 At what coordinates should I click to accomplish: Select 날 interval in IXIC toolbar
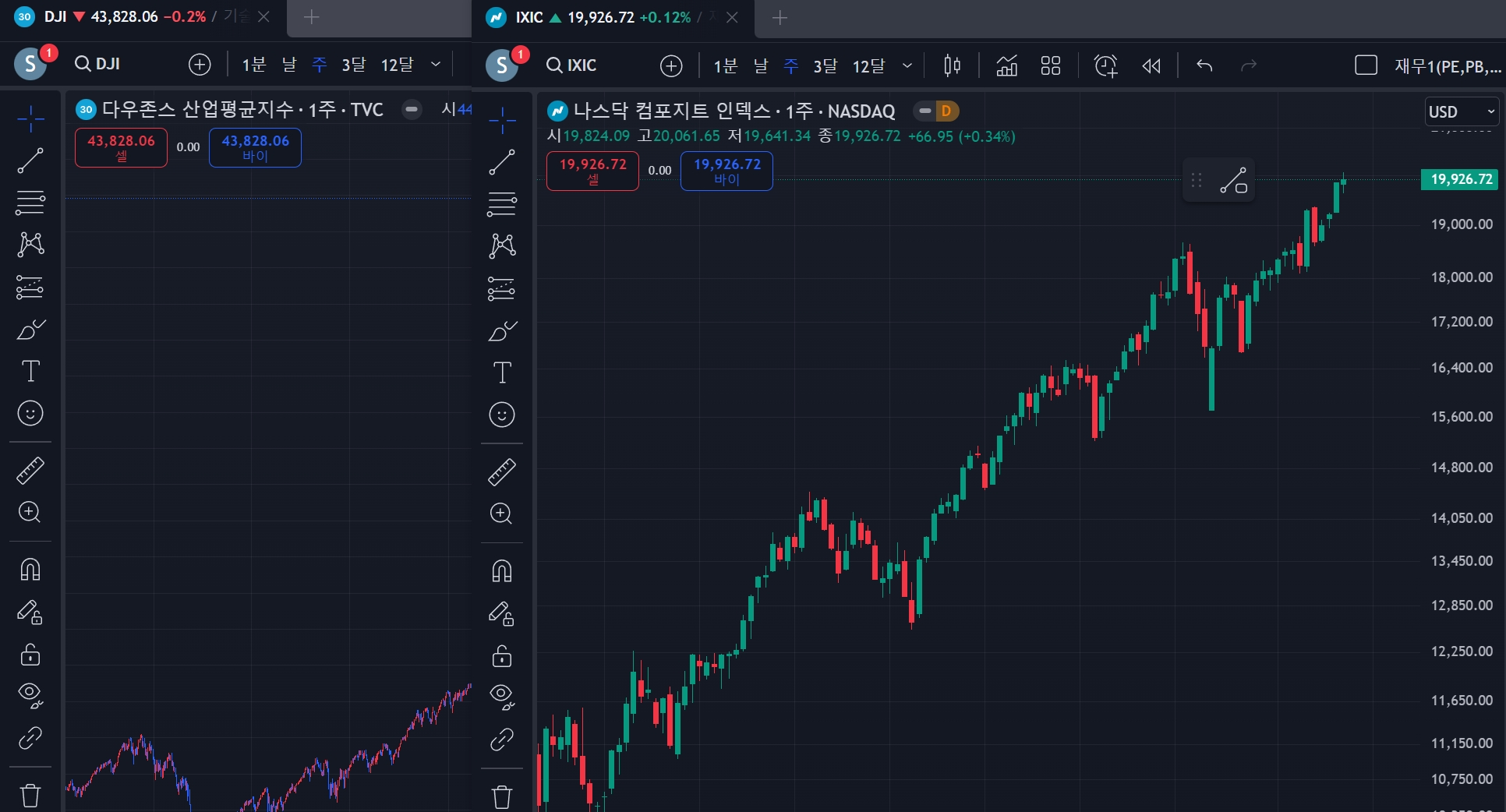click(761, 65)
